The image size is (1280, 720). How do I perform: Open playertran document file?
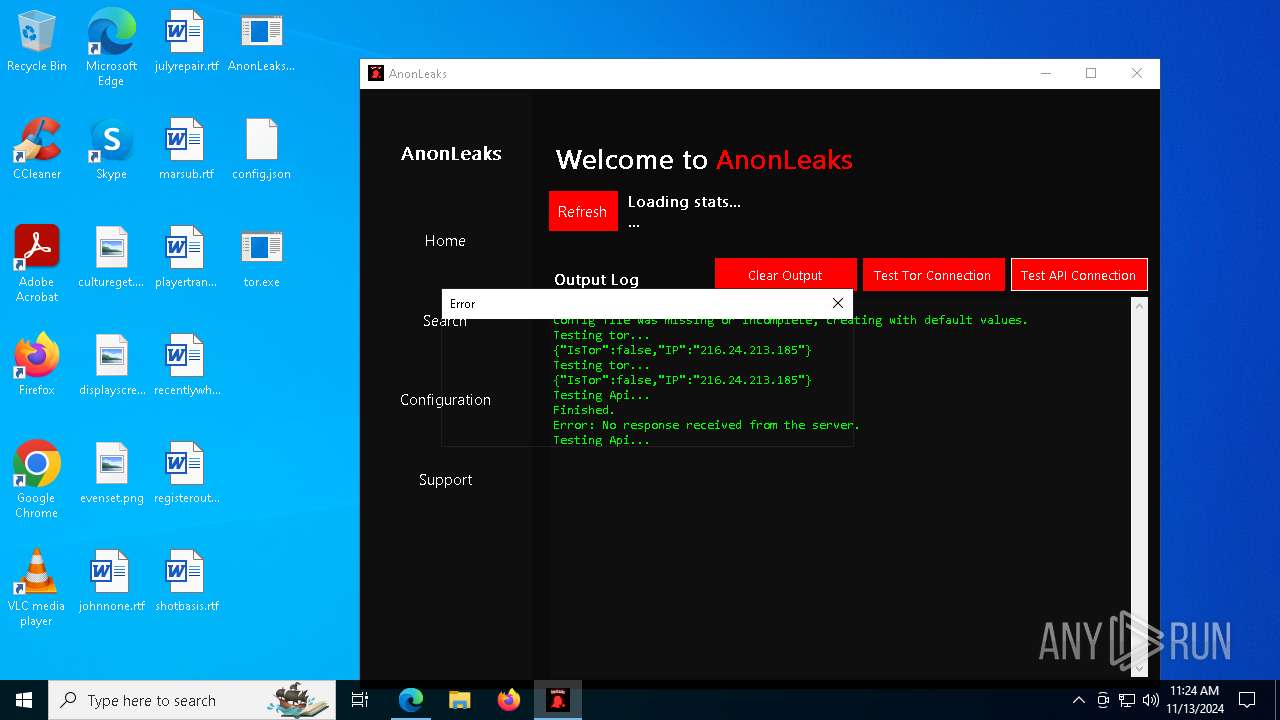coord(186,257)
